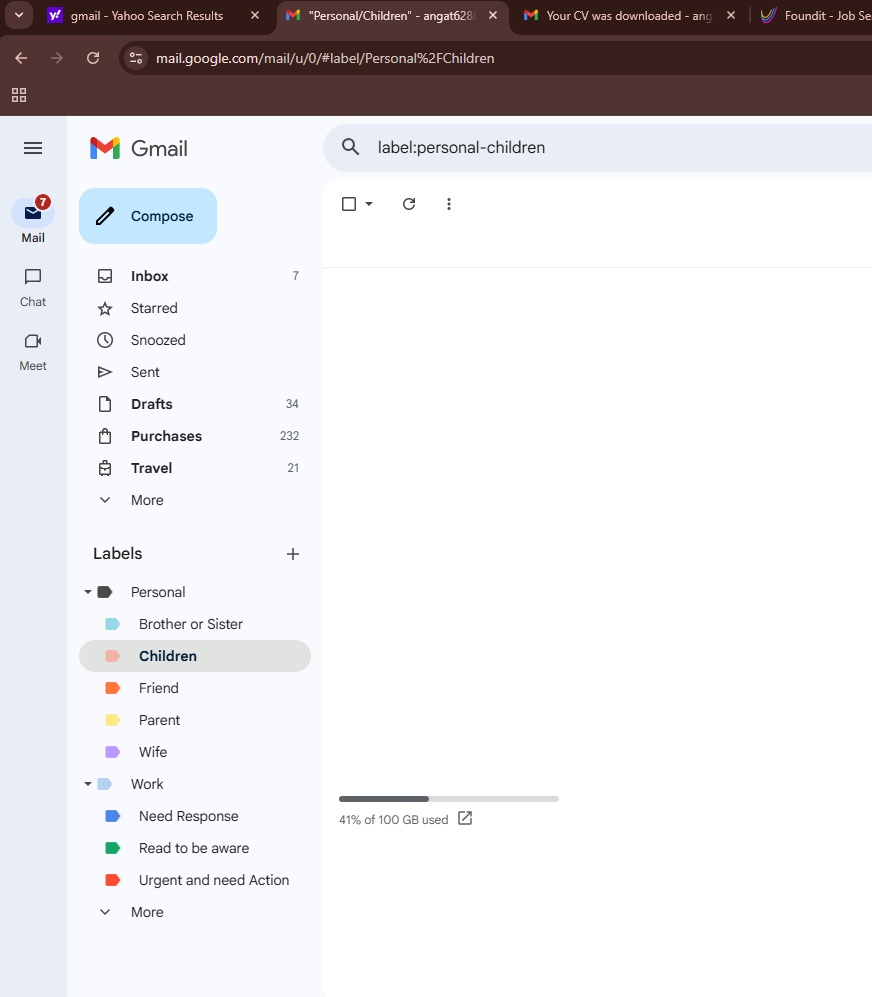Open the Brother or Sister label
Screen dimensions: 872x997
[191, 624]
